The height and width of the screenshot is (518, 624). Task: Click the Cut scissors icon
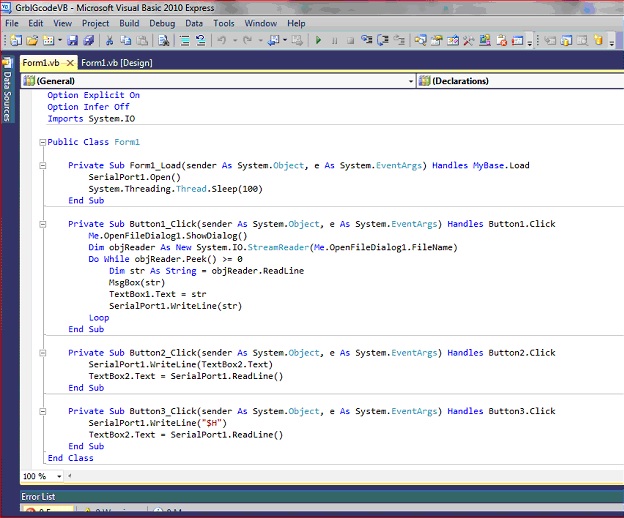pyautogui.click(x=110, y=41)
